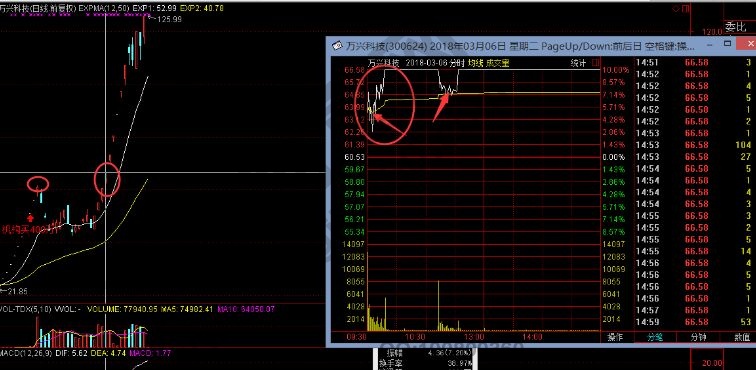Toggle the 成交量 volume label
Image resolution: width=756 pixels, height=370 pixels.
[497, 63]
